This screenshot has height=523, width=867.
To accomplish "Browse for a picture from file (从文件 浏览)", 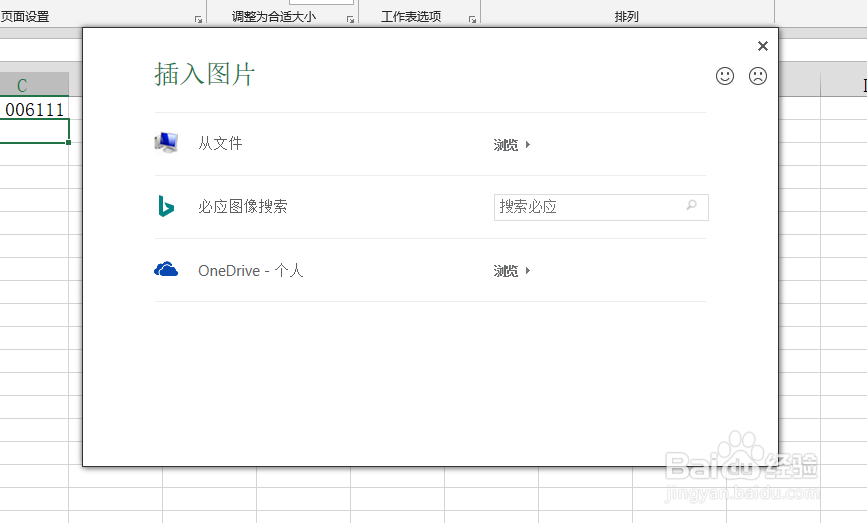I will [512, 145].
